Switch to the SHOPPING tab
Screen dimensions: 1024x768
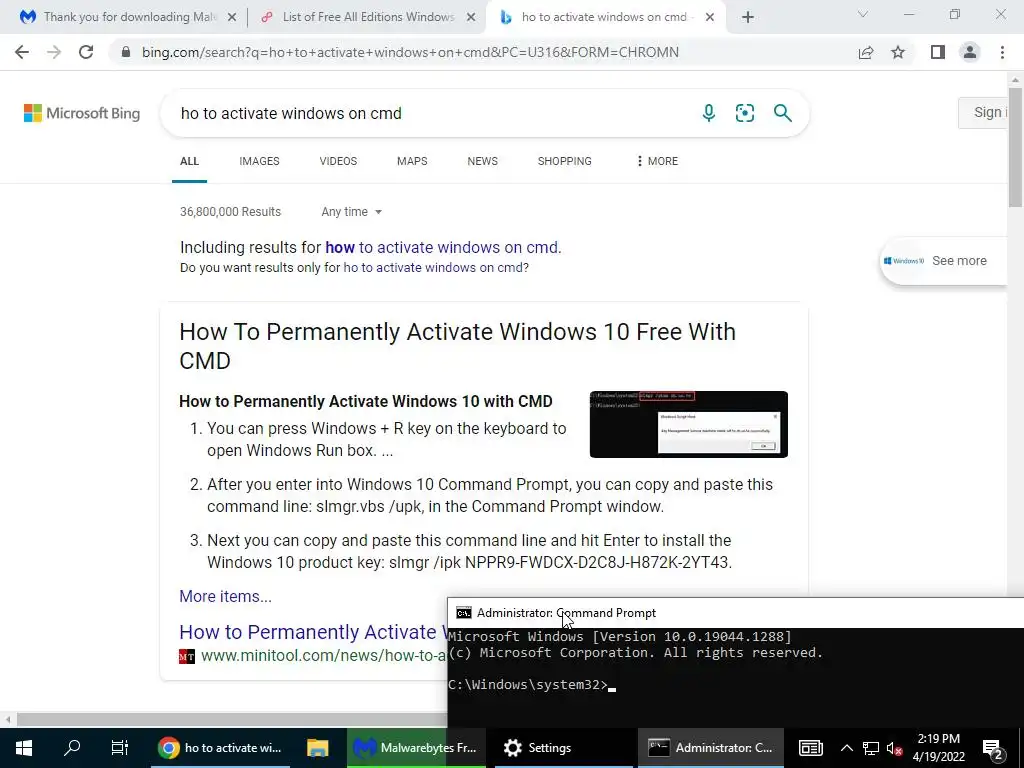point(565,161)
